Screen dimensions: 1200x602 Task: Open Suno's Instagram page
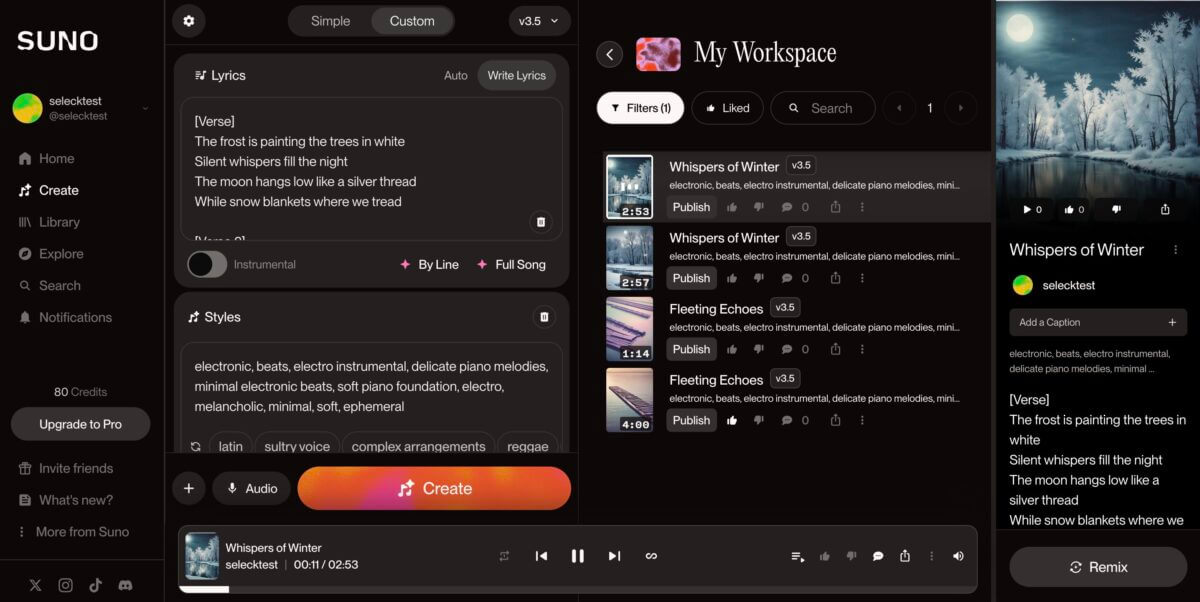point(65,585)
